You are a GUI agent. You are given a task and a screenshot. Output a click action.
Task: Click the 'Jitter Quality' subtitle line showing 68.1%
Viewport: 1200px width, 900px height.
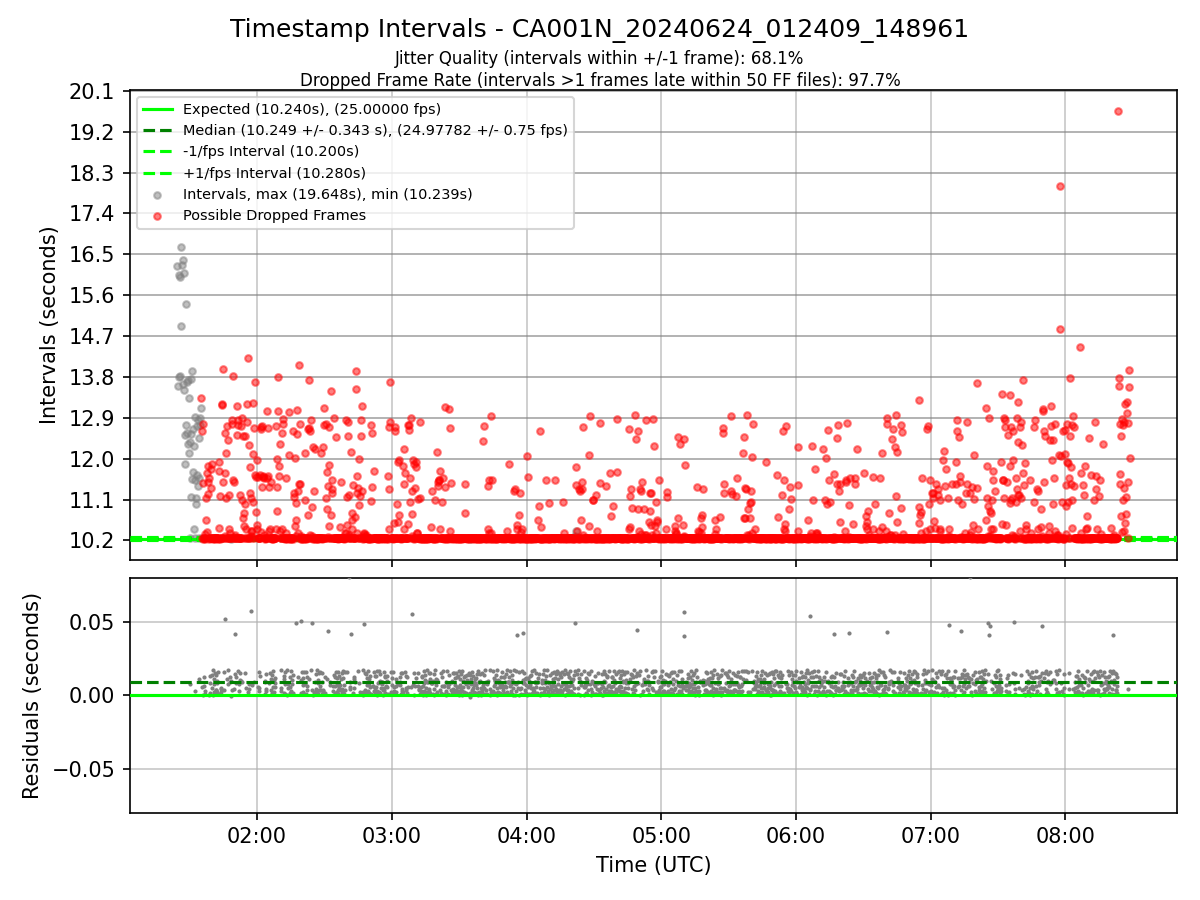click(x=599, y=58)
